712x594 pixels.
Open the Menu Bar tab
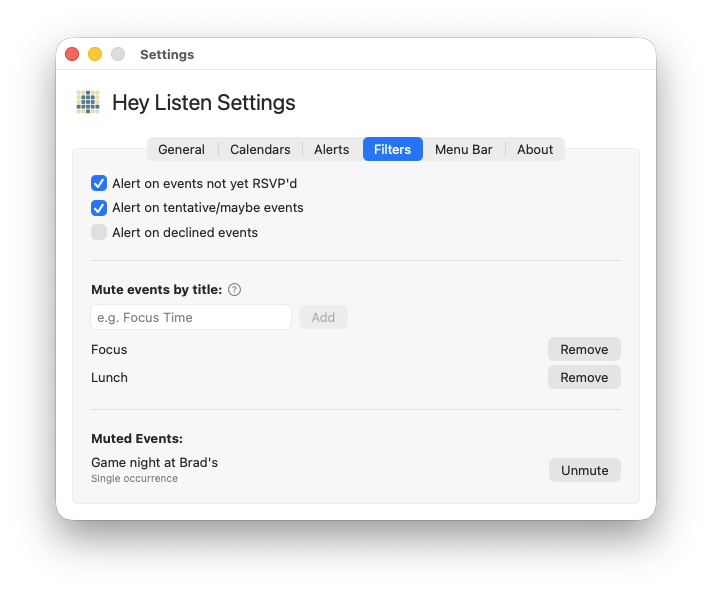click(464, 149)
